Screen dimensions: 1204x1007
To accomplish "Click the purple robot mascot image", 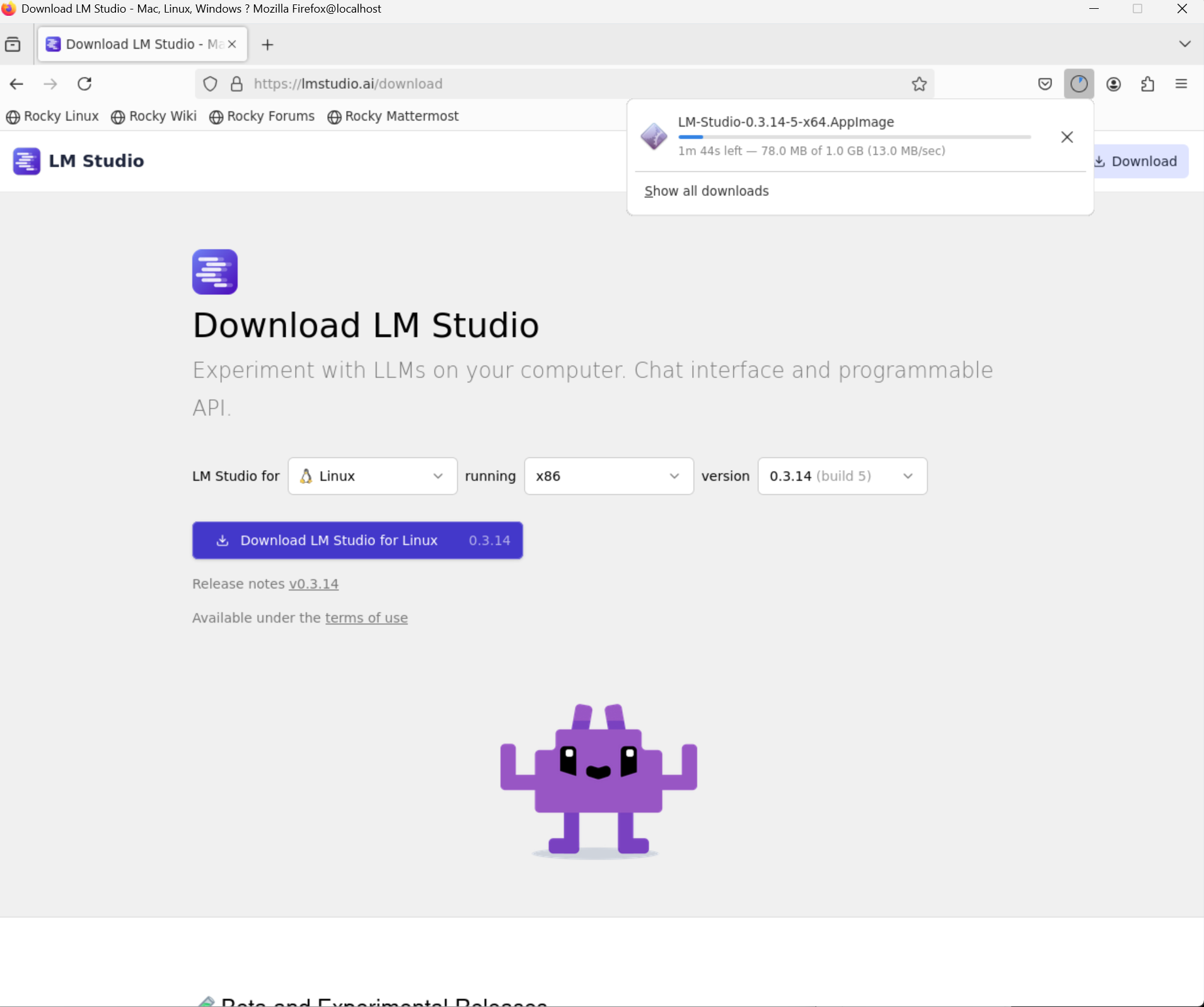I will pos(598,781).
